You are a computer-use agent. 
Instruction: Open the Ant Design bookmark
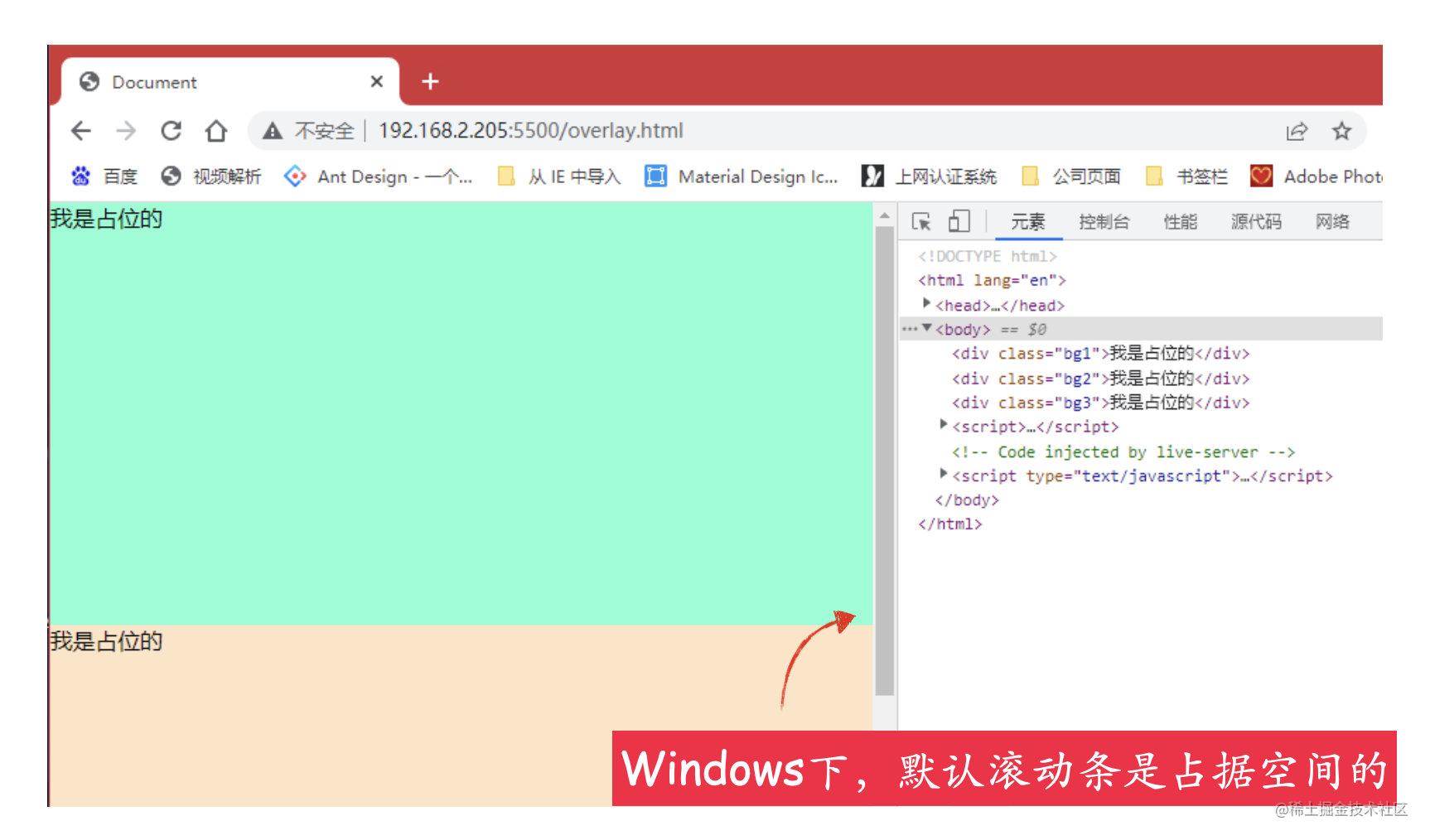pos(378,176)
